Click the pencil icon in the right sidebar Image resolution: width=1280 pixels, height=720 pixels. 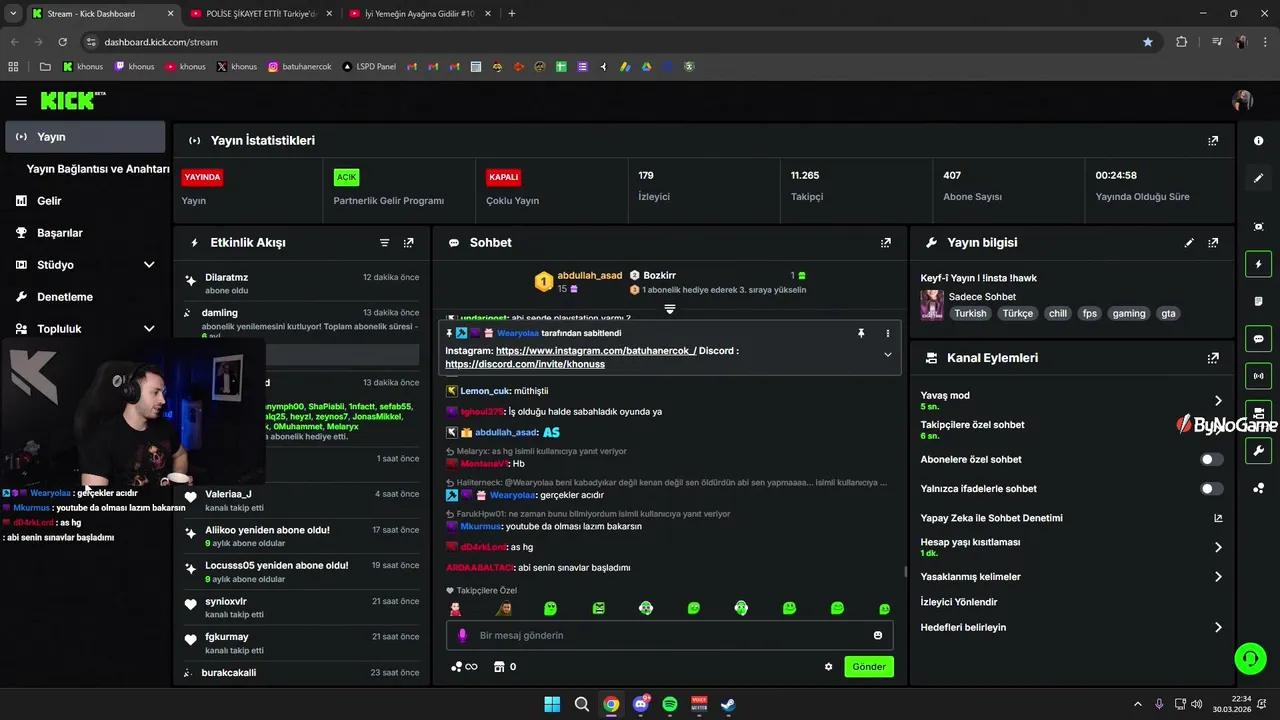(x=1258, y=178)
